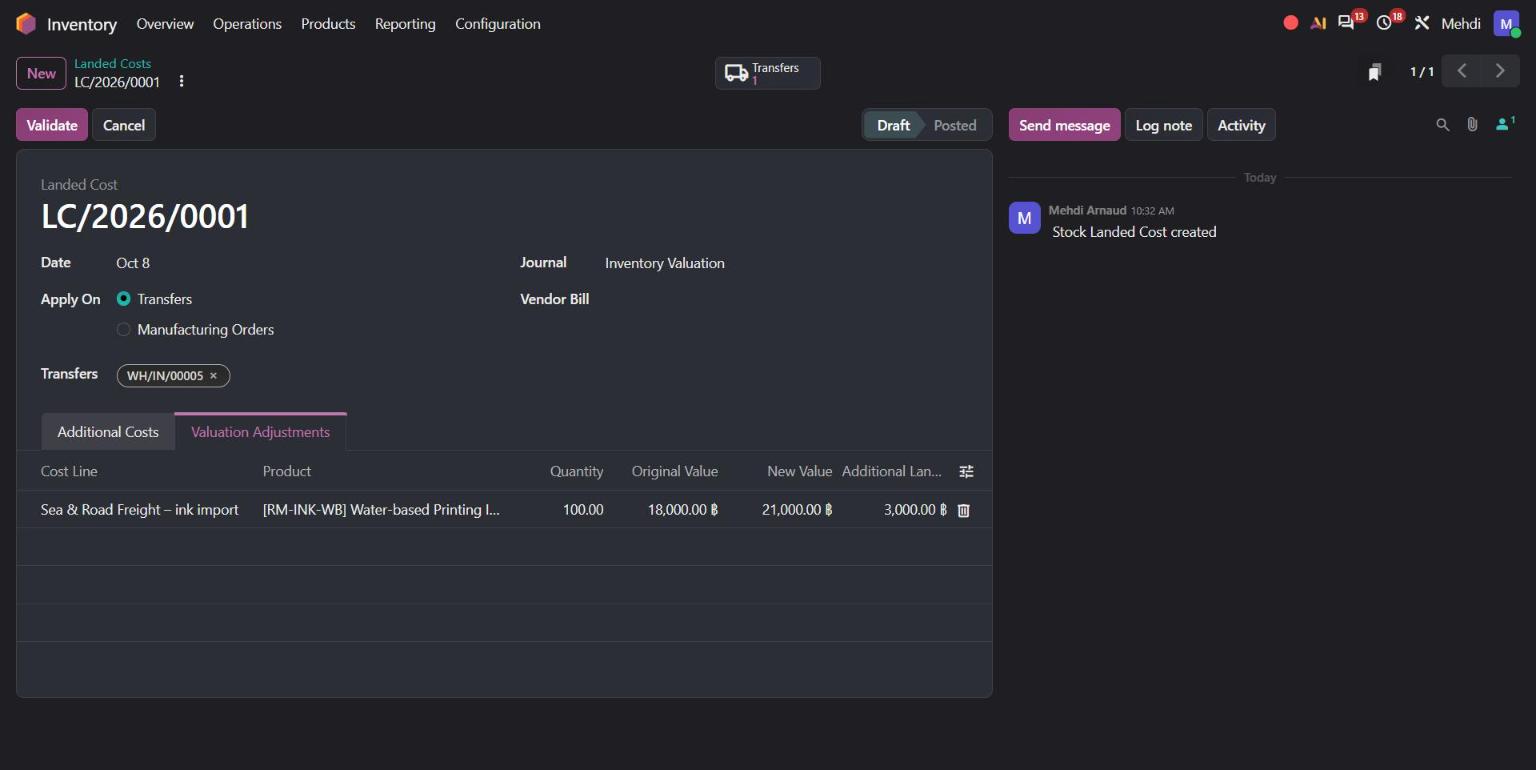This screenshot has height=770, width=1536.
Task: Search messages in the chatter
Action: click(x=1442, y=125)
